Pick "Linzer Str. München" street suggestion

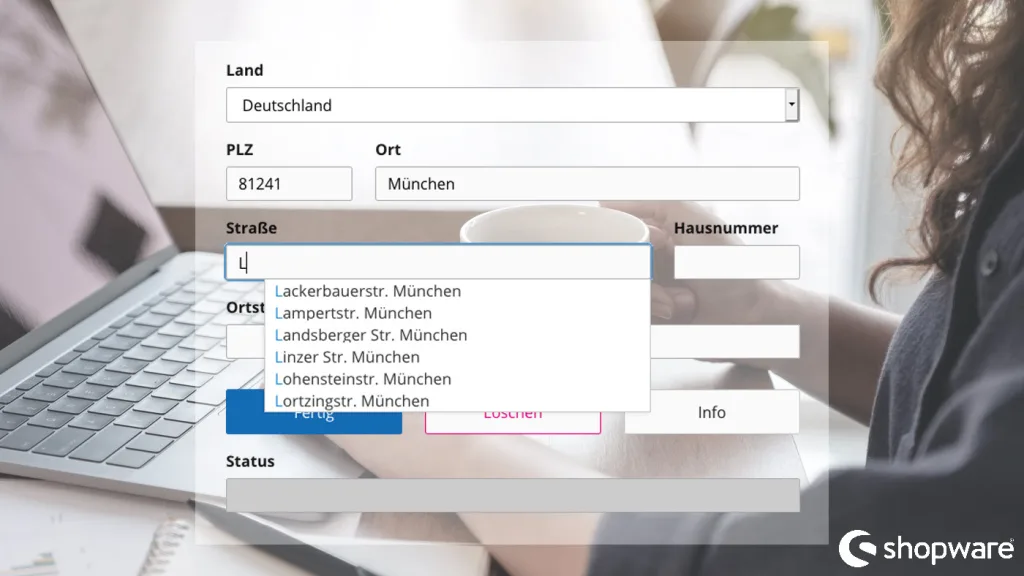[347, 357]
